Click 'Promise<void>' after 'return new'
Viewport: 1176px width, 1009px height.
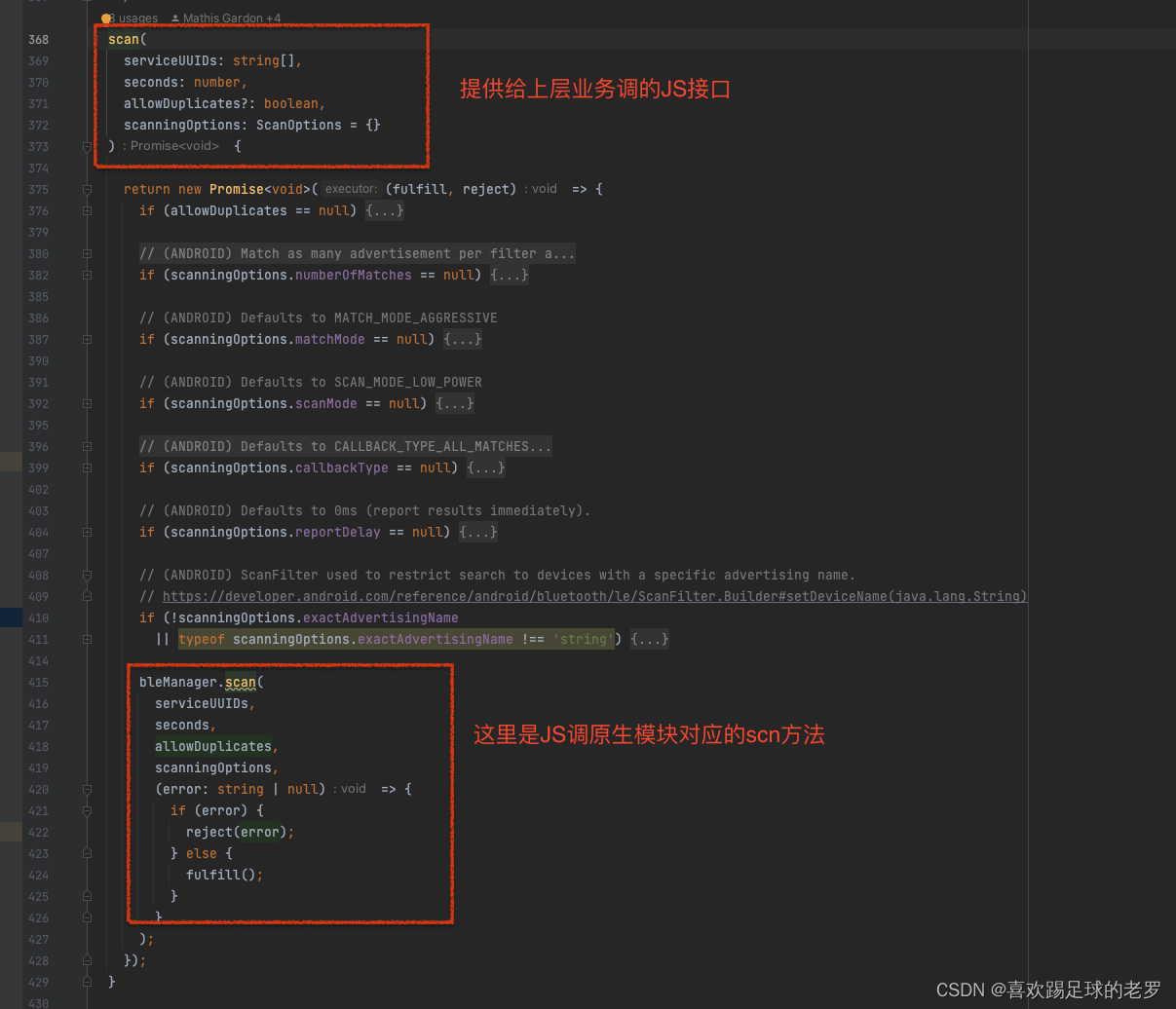pyautogui.click(x=260, y=190)
